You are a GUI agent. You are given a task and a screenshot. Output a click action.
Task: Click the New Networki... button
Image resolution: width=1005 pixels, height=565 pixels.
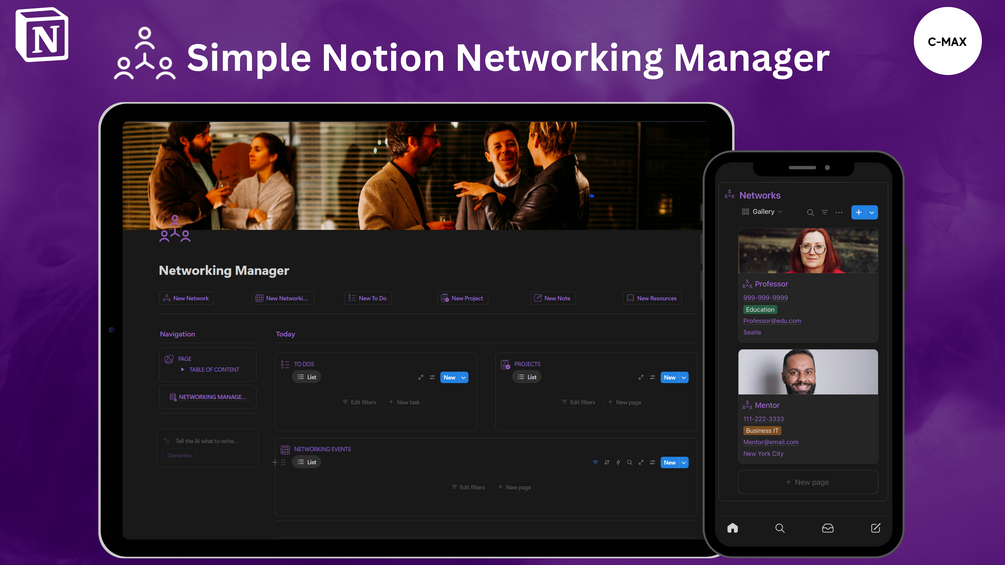coord(282,298)
